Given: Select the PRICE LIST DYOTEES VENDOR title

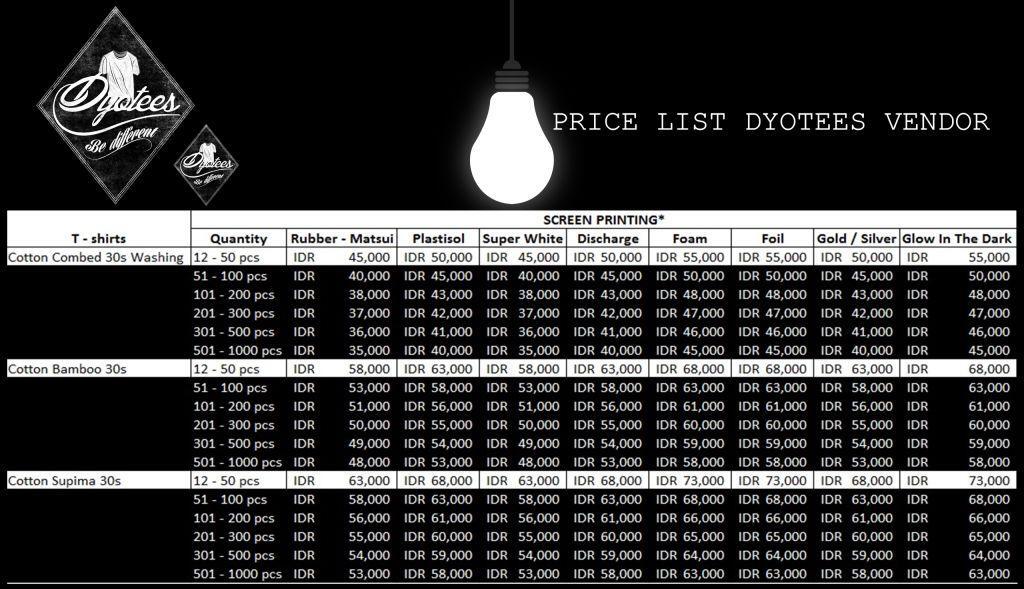Looking at the screenshot, I should pyautogui.click(x=771, y=122).
